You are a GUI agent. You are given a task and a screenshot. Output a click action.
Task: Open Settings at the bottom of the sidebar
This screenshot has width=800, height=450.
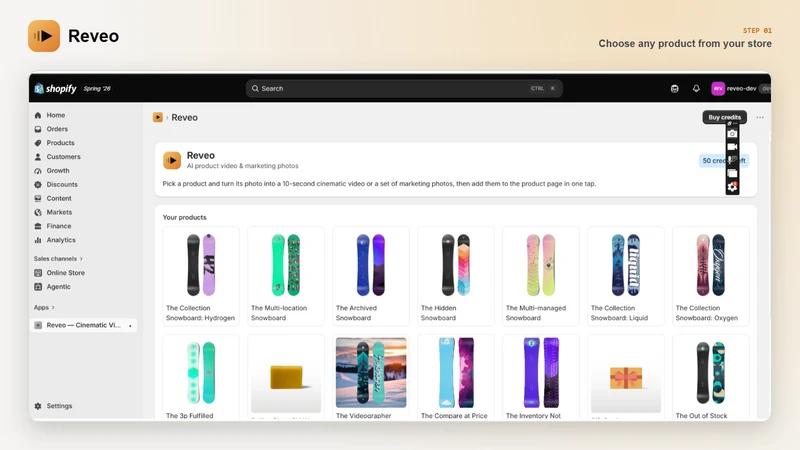[x=59, y=406]
